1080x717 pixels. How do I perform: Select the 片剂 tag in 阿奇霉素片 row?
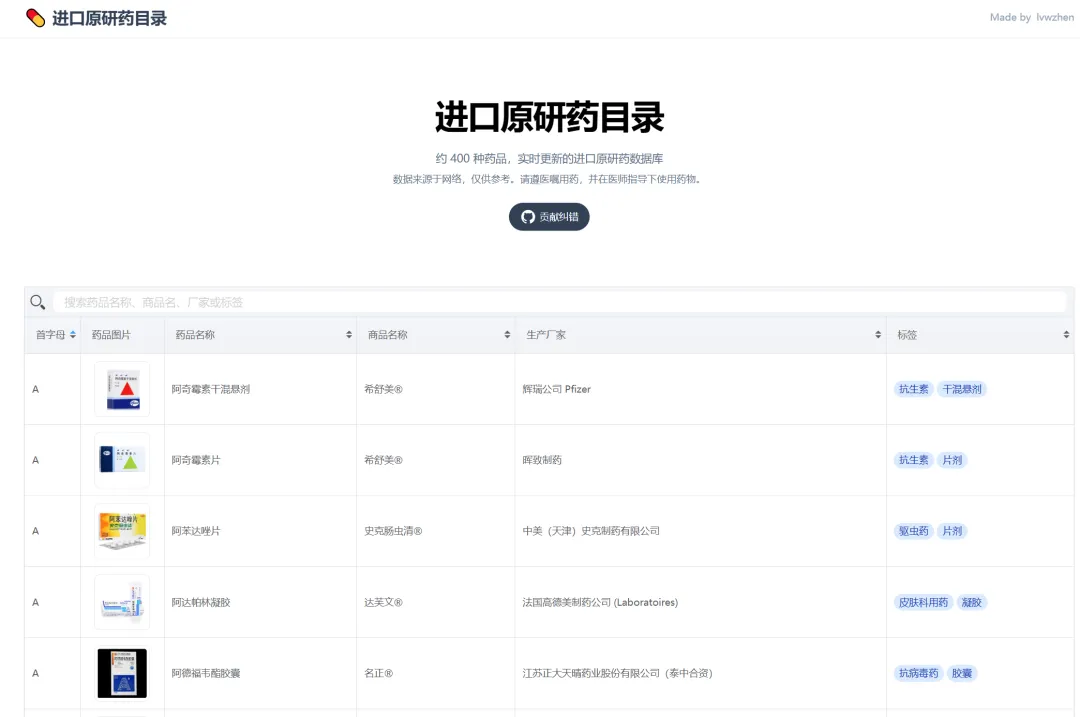[x=952, y=460]
